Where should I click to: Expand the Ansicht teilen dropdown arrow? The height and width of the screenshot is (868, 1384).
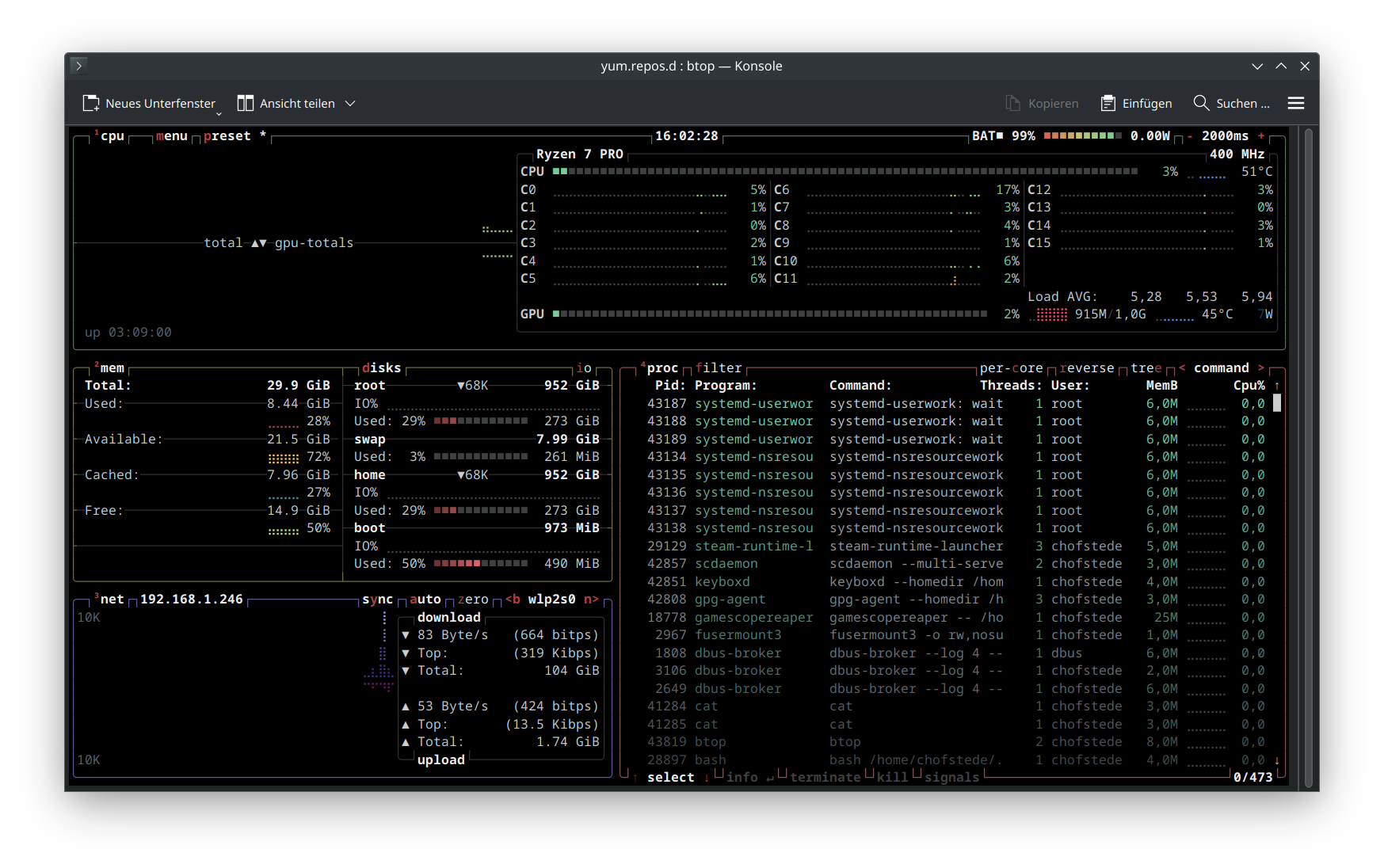(350, 104)
